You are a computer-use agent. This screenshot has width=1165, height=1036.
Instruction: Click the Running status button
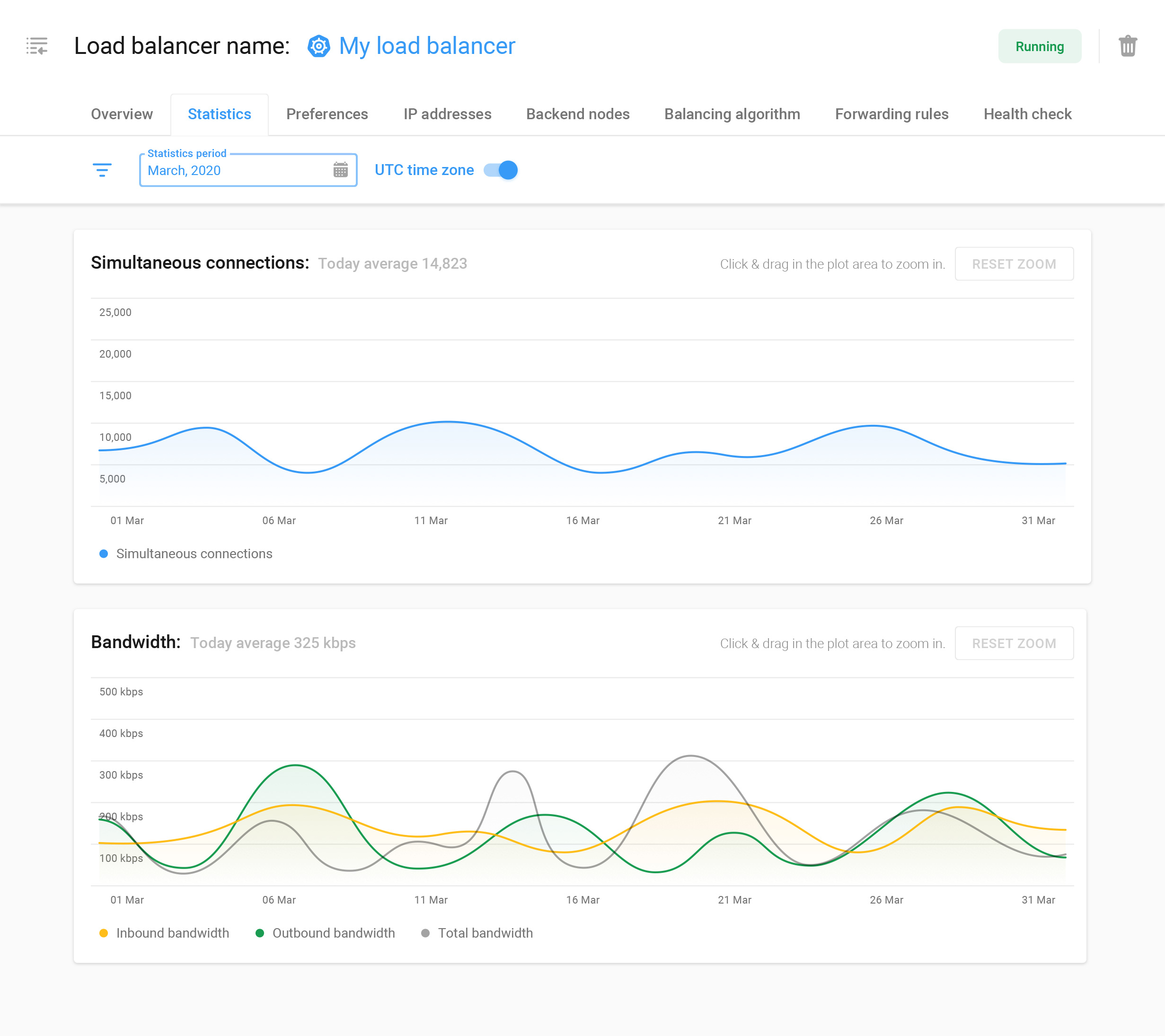[1040, 46]
